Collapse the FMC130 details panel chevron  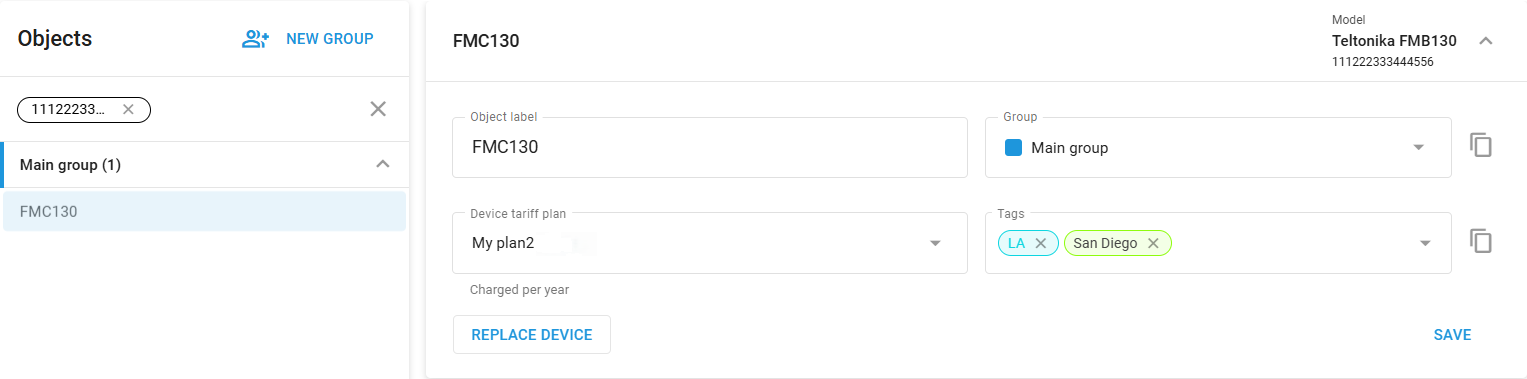tap(1486, 41)
